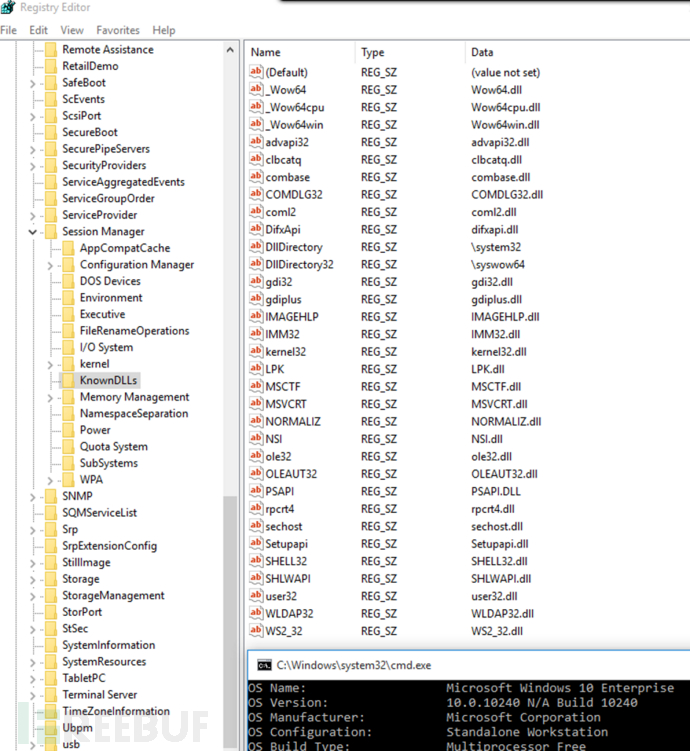Image resolution: width=690 pixels, height=751 pixels.
Task: Select the FileRenameOperations key
Action: click(x=135, y=331)
